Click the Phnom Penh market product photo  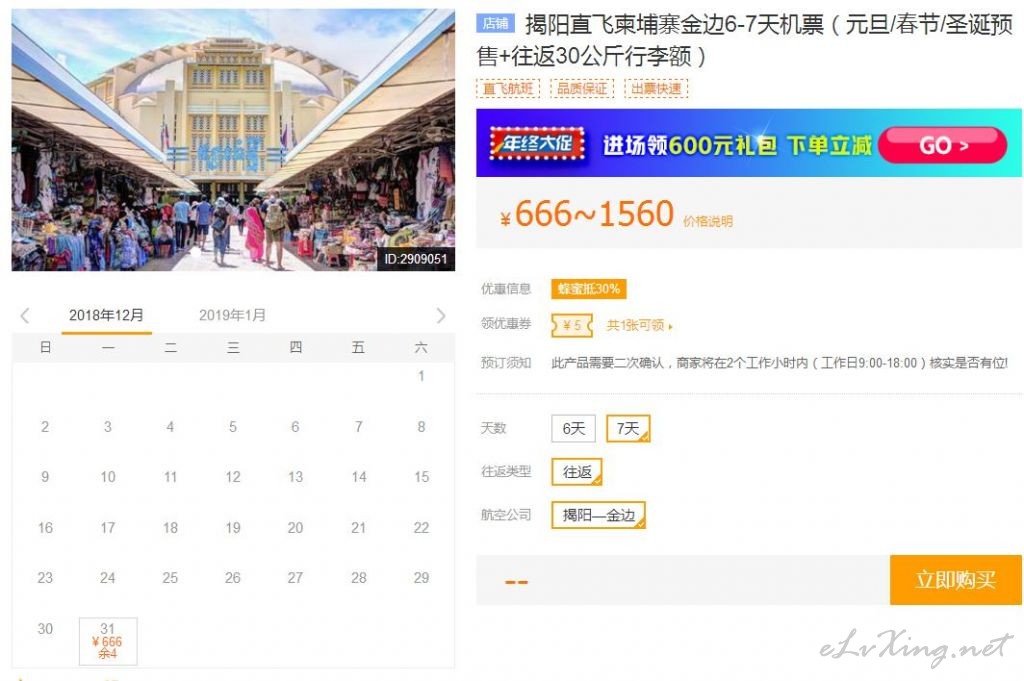point(233,140)
